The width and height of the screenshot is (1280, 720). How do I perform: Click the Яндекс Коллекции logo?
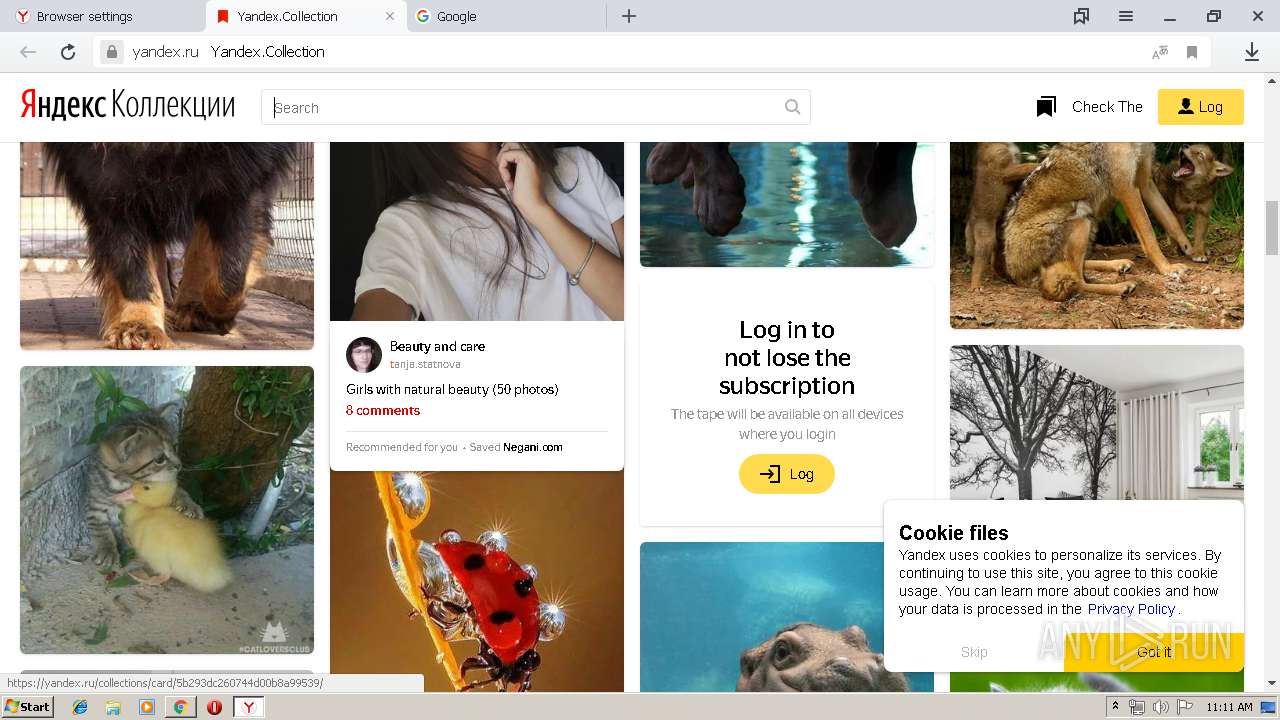click(128, 105)
